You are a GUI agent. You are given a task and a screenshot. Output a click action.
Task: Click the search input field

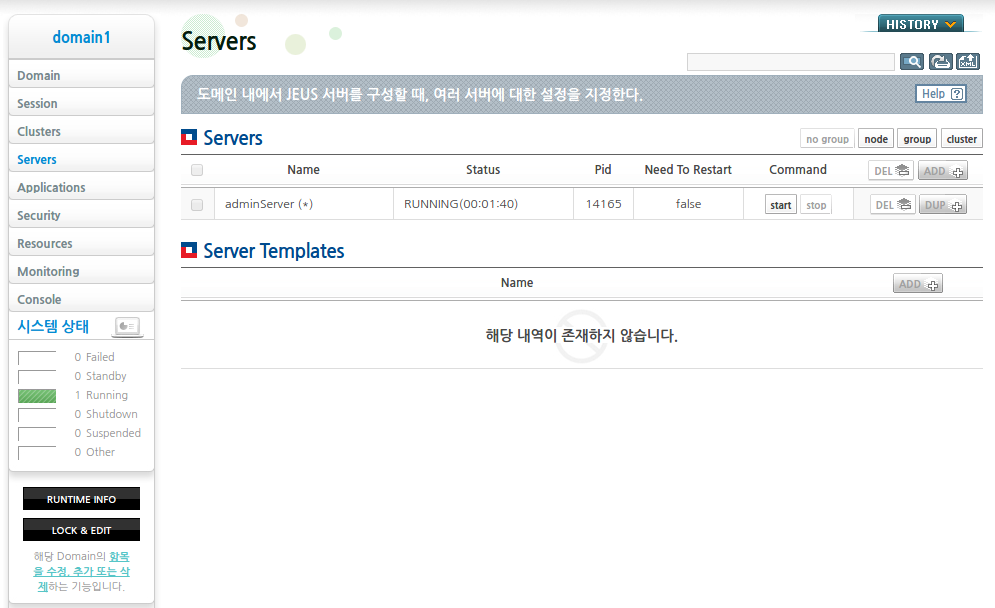791,62
